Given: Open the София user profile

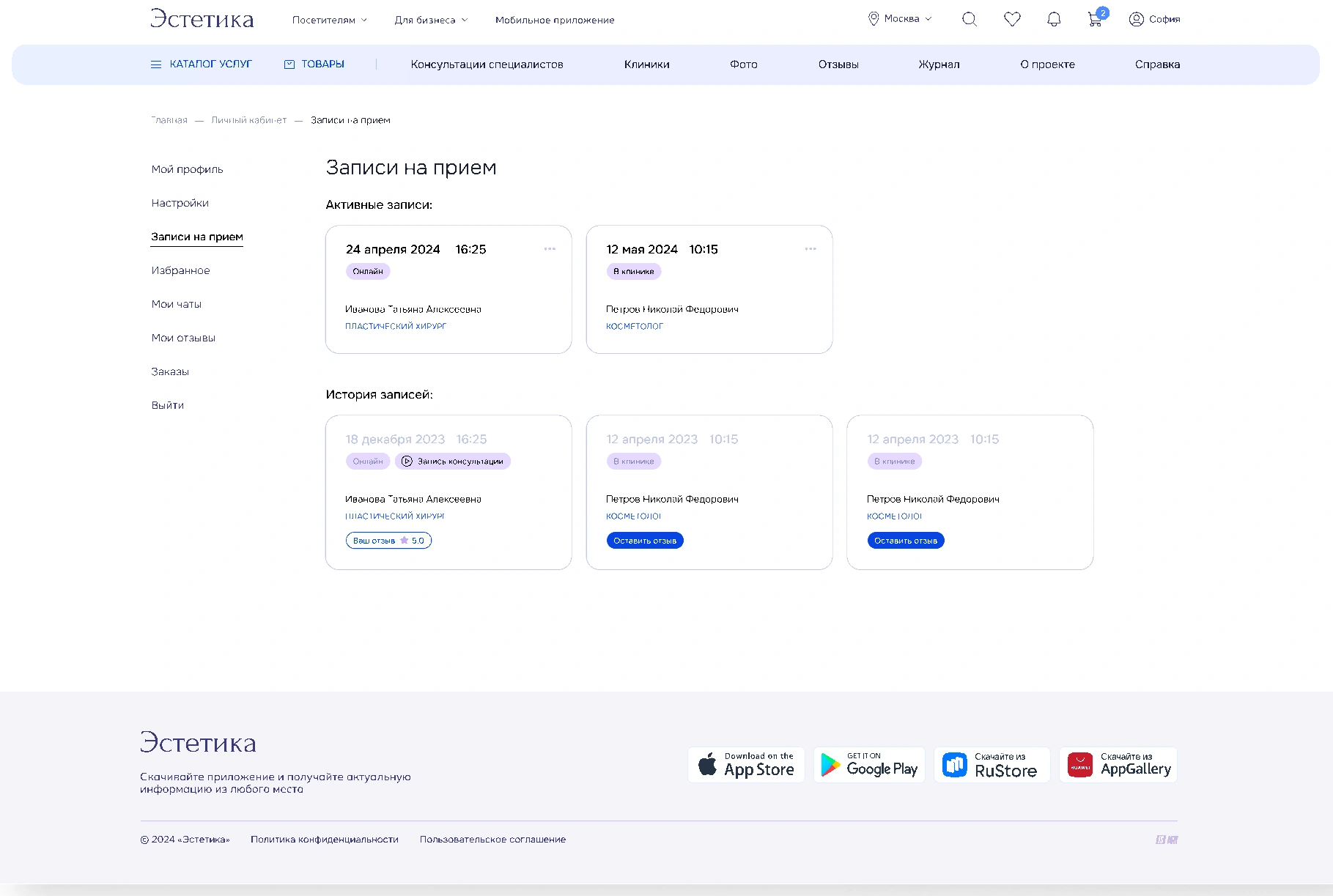Looking at the screenshot, I should (1154, 19).
